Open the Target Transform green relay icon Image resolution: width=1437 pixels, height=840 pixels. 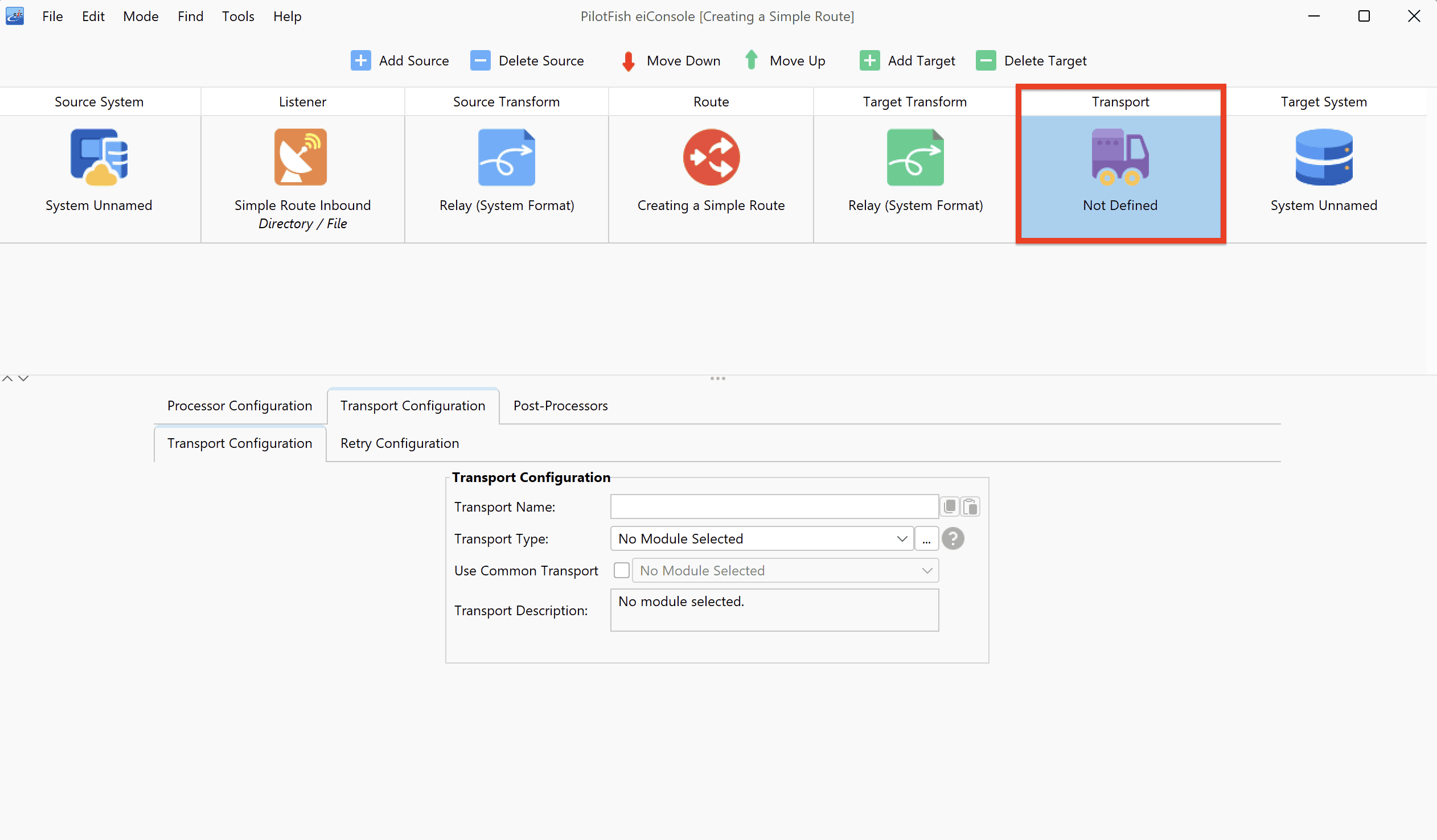[x=915, y=157]
